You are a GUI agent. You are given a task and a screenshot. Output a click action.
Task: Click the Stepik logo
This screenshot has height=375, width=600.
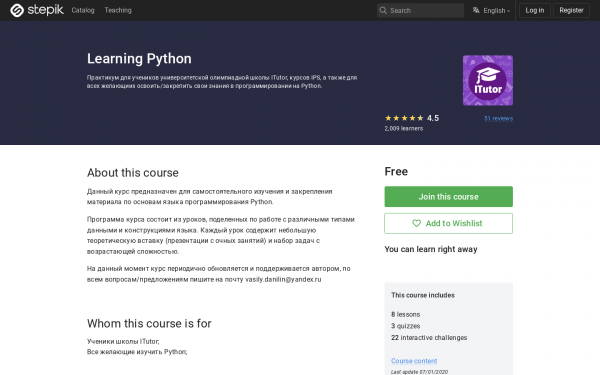(x=37, y=10)
